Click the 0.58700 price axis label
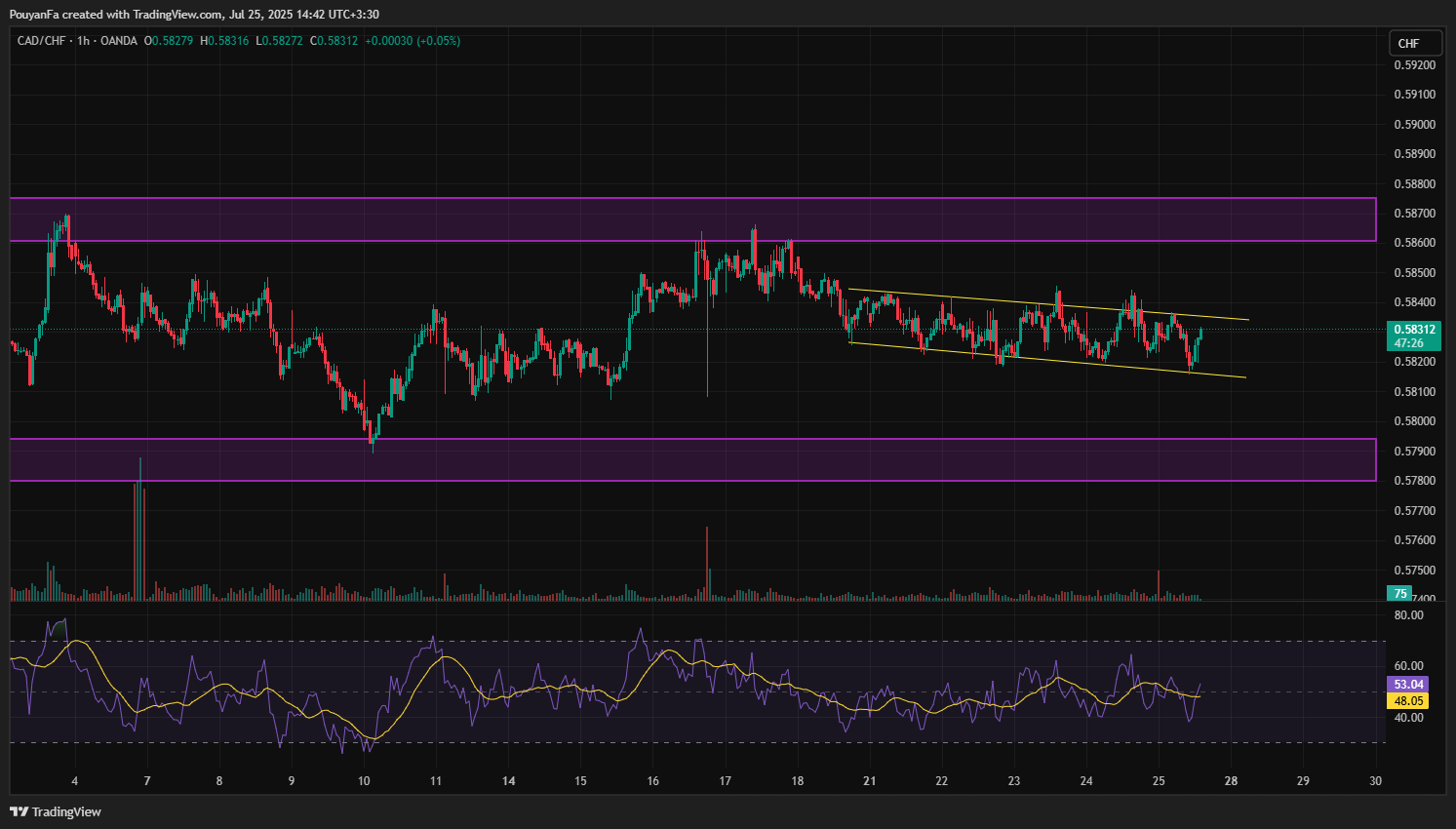This screenshot has width=1456, height=829. (1414, 214)
